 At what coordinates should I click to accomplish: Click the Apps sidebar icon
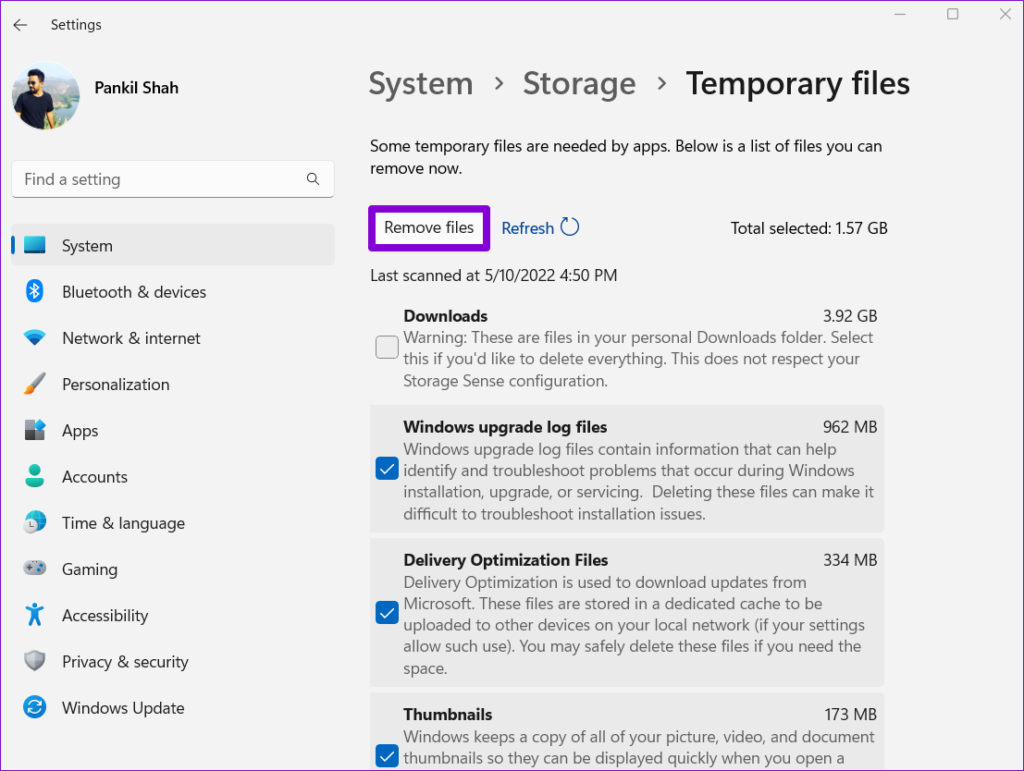(34, 430)
